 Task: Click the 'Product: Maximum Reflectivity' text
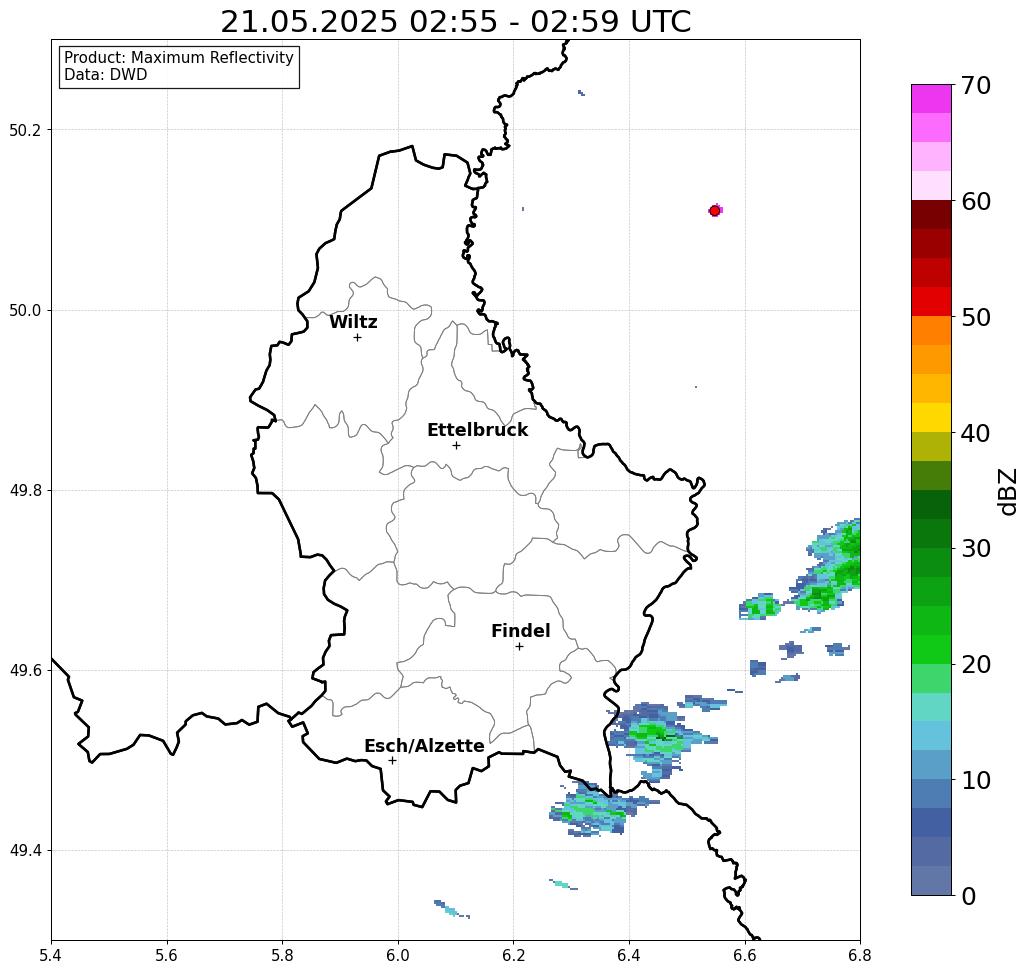178,58
